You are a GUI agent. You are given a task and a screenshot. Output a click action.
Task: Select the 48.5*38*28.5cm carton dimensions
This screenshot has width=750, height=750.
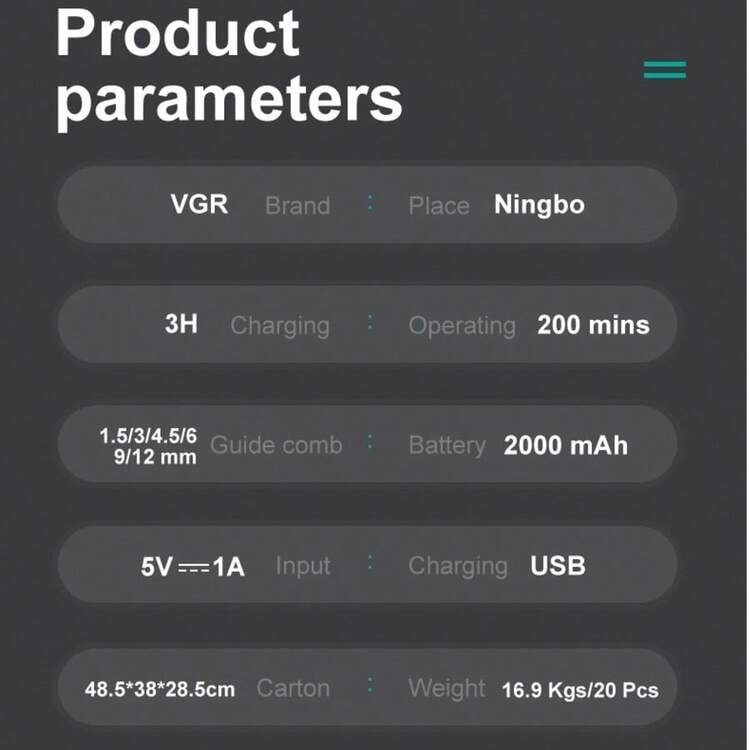click(160, 689)
